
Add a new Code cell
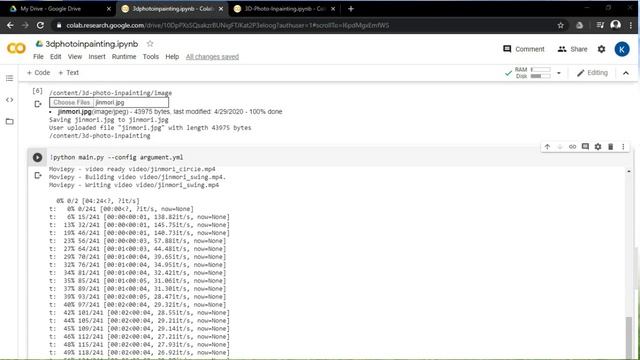click(x=38, y=73)
